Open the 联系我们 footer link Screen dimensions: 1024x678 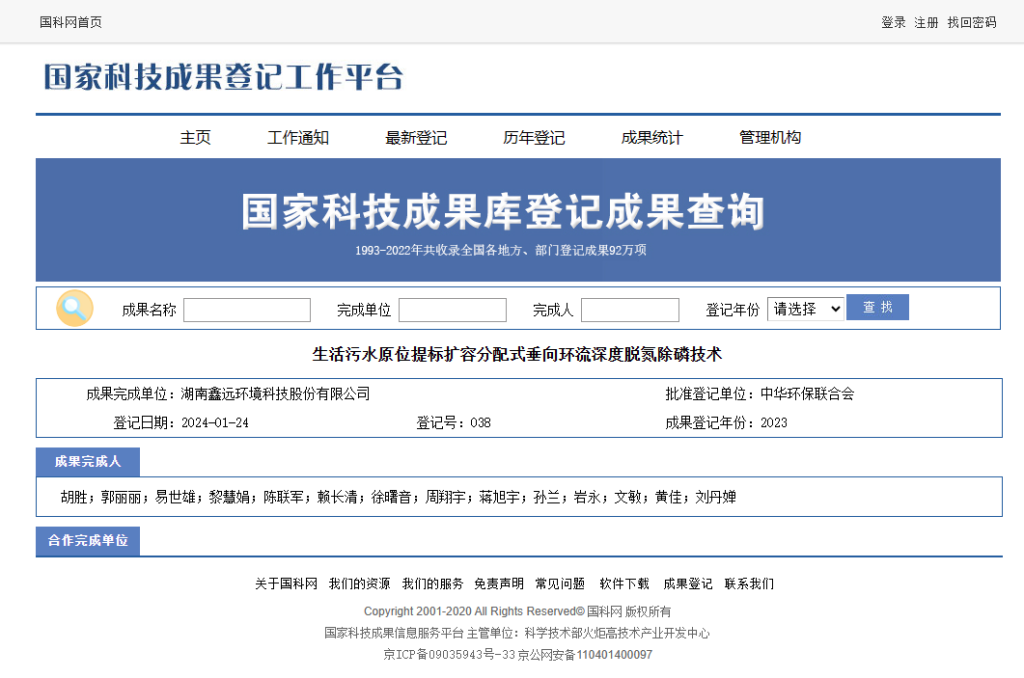tap(749, 584)
